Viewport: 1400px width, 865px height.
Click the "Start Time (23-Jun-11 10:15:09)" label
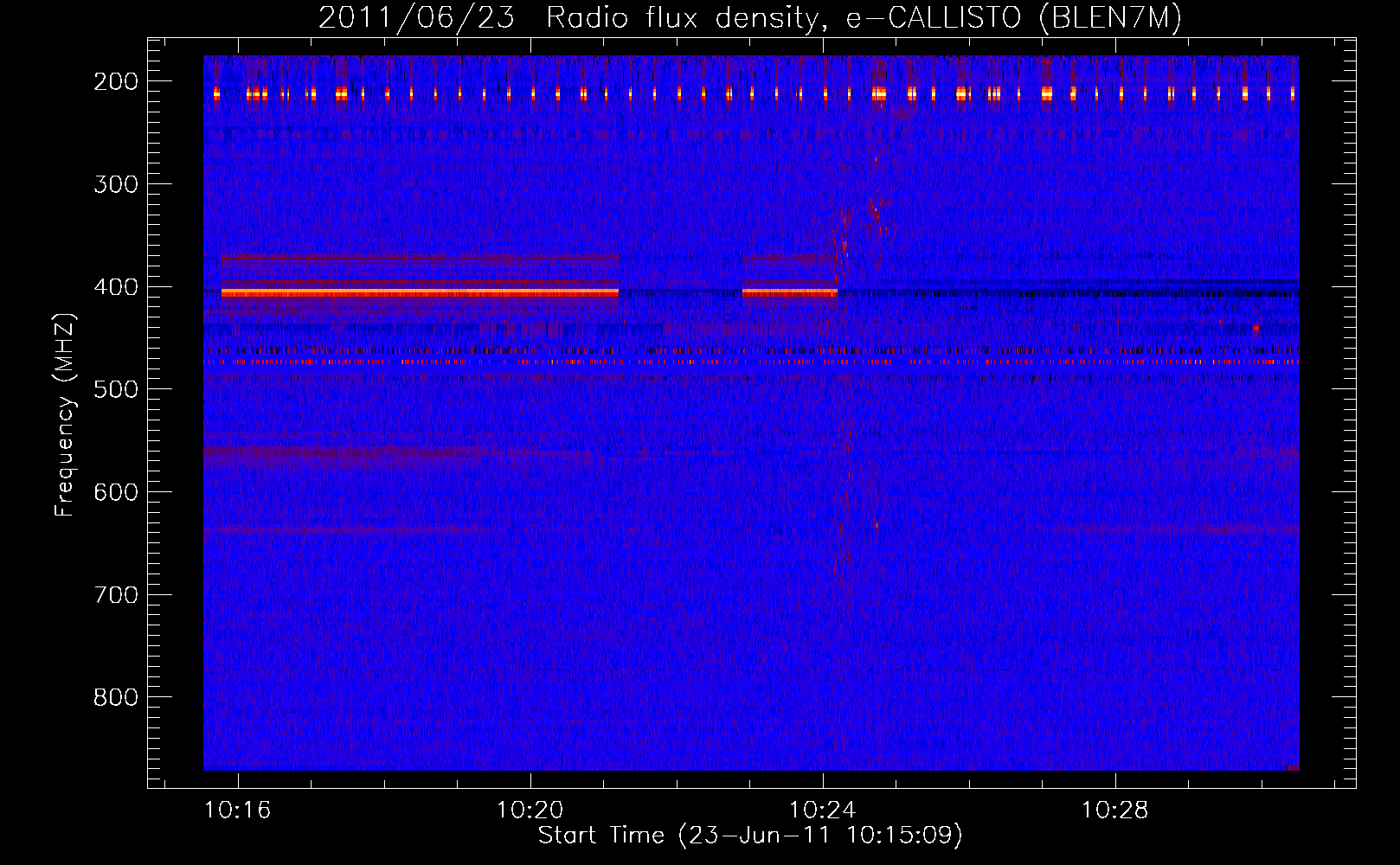[x=750, y=836]
